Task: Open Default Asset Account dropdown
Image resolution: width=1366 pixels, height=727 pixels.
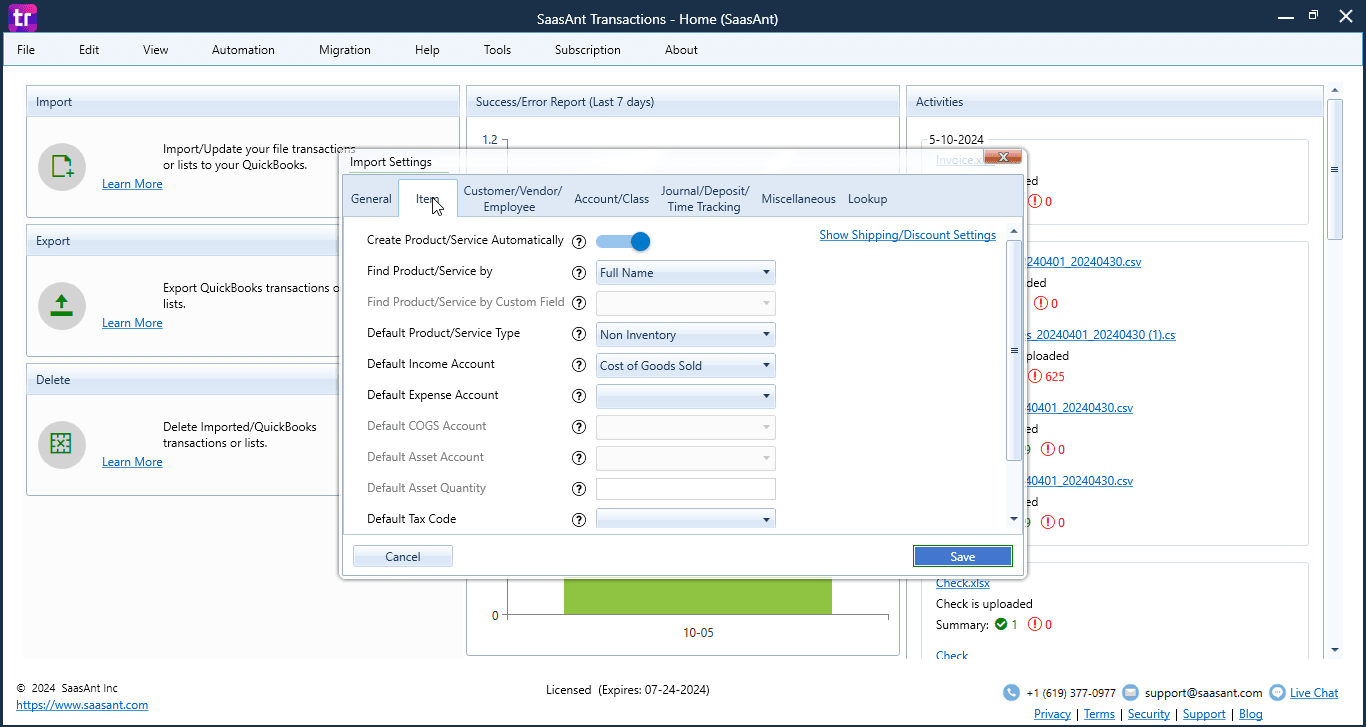Action: 686,458
